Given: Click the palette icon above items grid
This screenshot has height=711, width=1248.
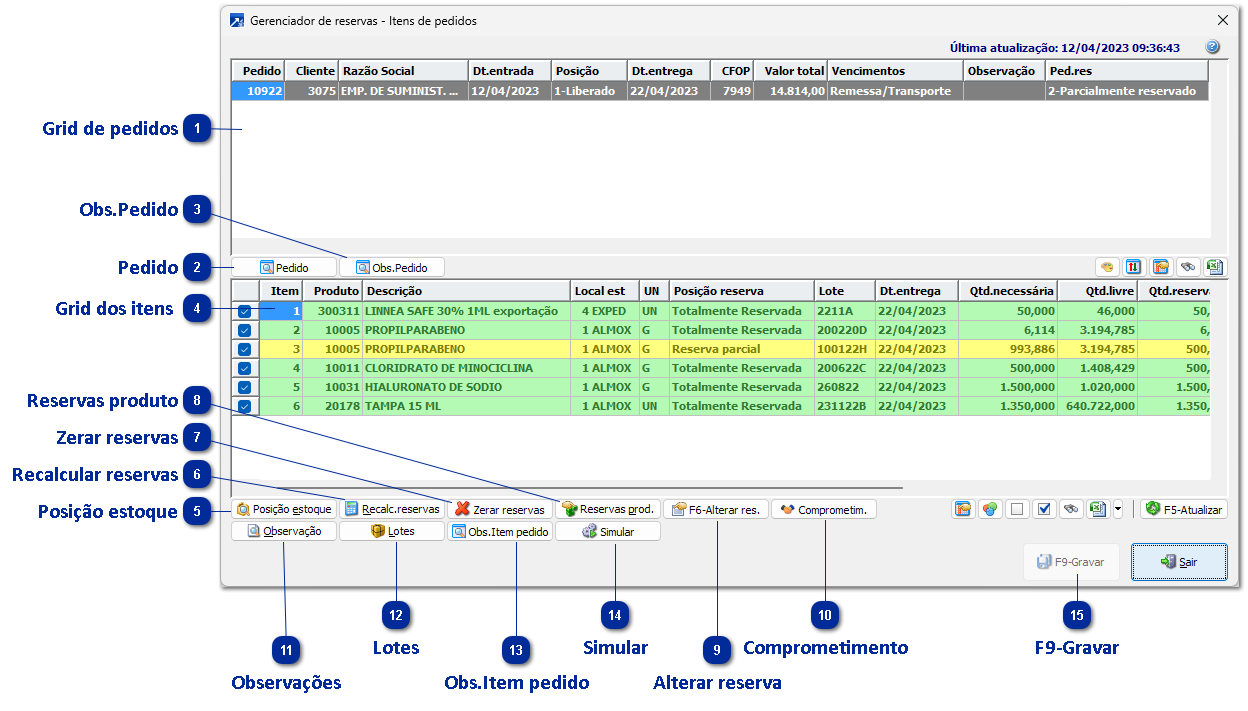Looking at the screenshot, I should tap(1107, 267).
